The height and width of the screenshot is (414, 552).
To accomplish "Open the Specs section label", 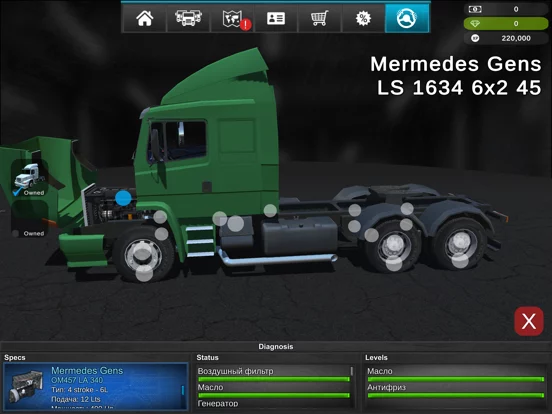I will pyautogui.click(x=14, y=357).
